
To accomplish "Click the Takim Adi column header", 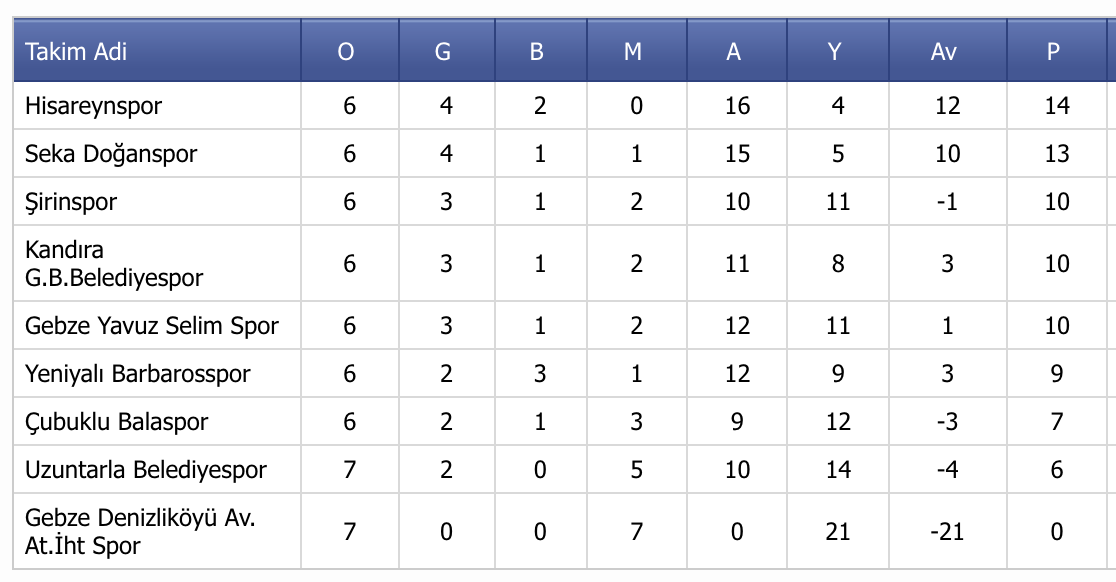I will tap(76, 52).
